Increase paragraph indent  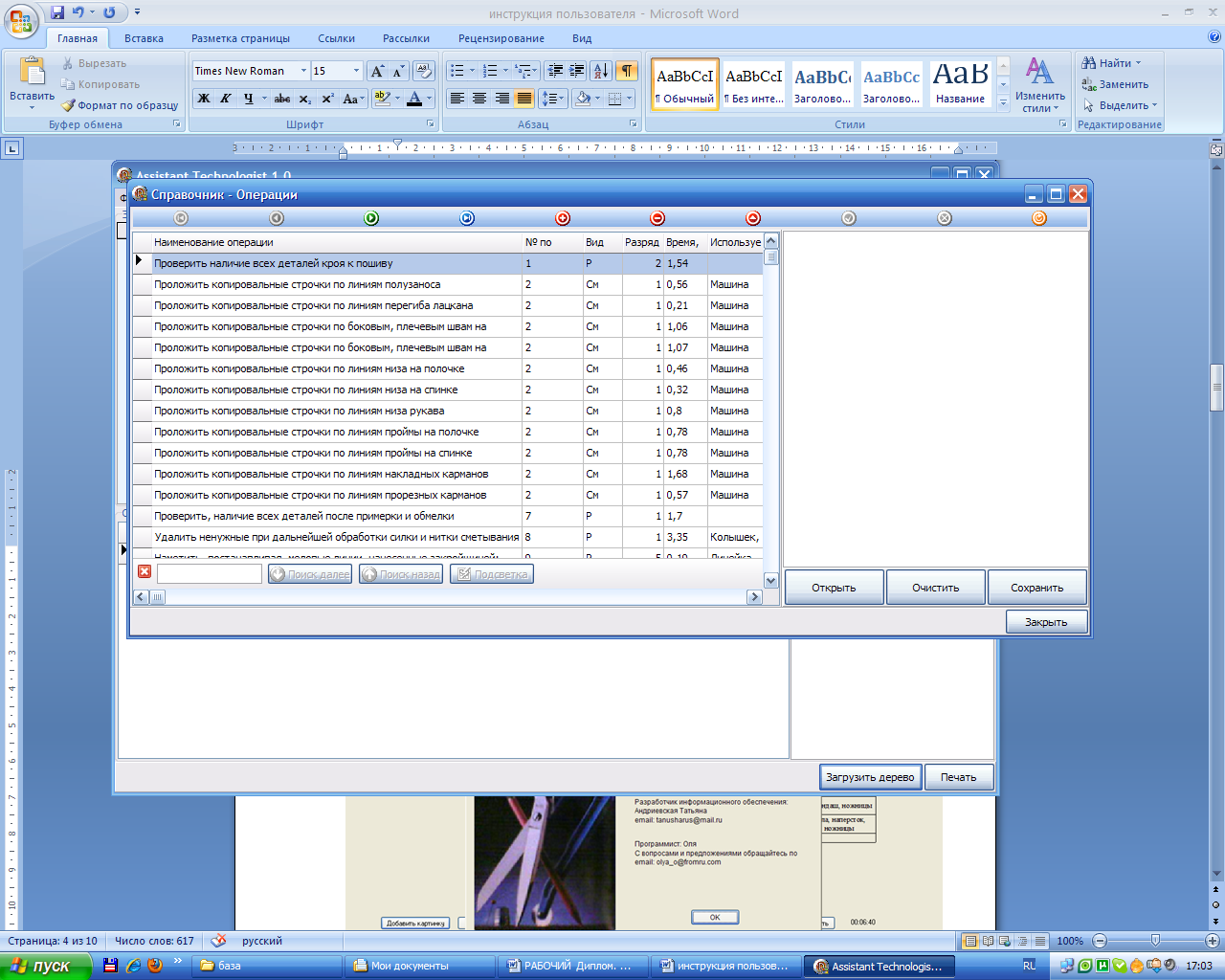[576, 71]
